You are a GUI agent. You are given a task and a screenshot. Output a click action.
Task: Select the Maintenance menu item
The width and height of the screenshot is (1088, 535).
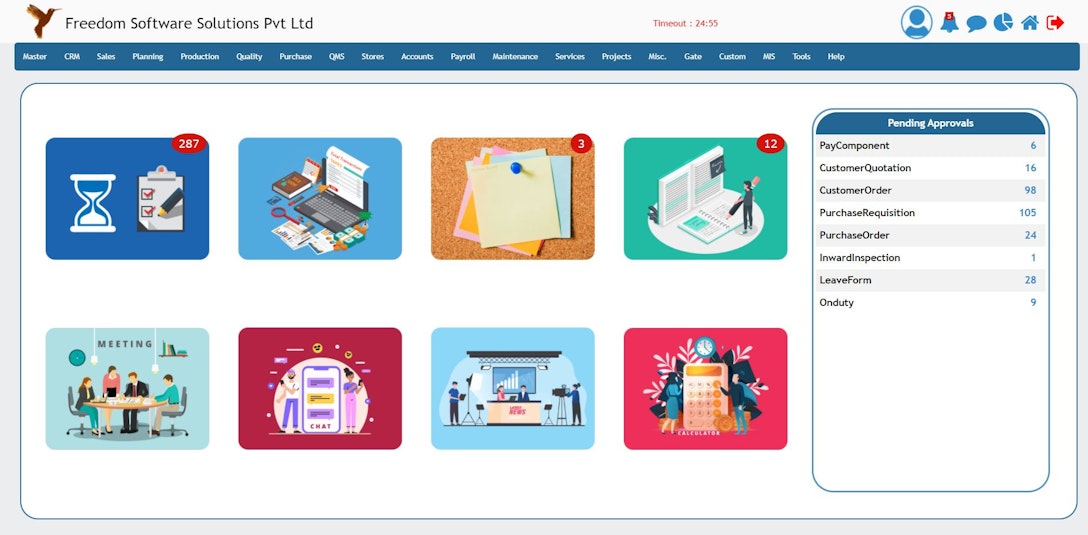pos(515,57)
